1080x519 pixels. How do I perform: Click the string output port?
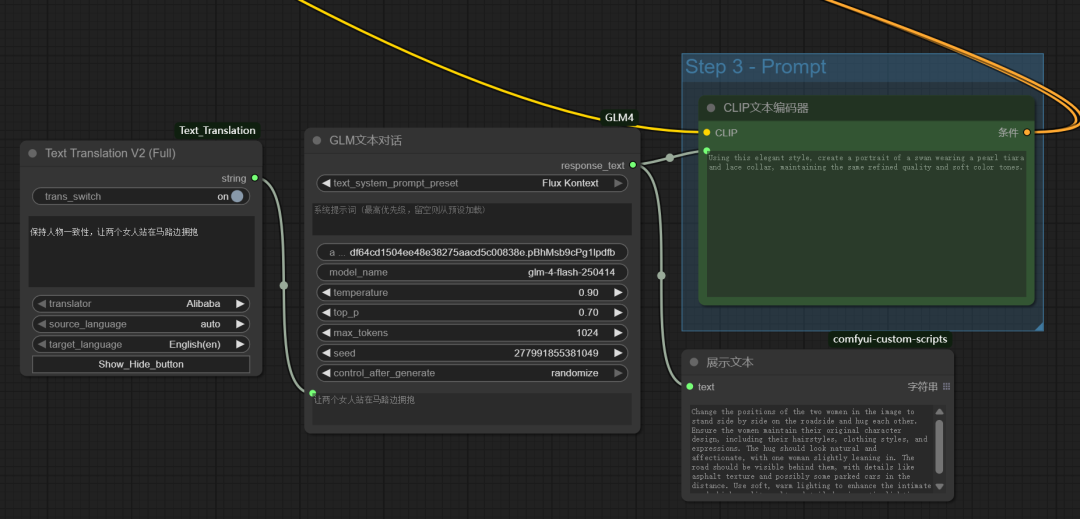[x=255, y=178]
